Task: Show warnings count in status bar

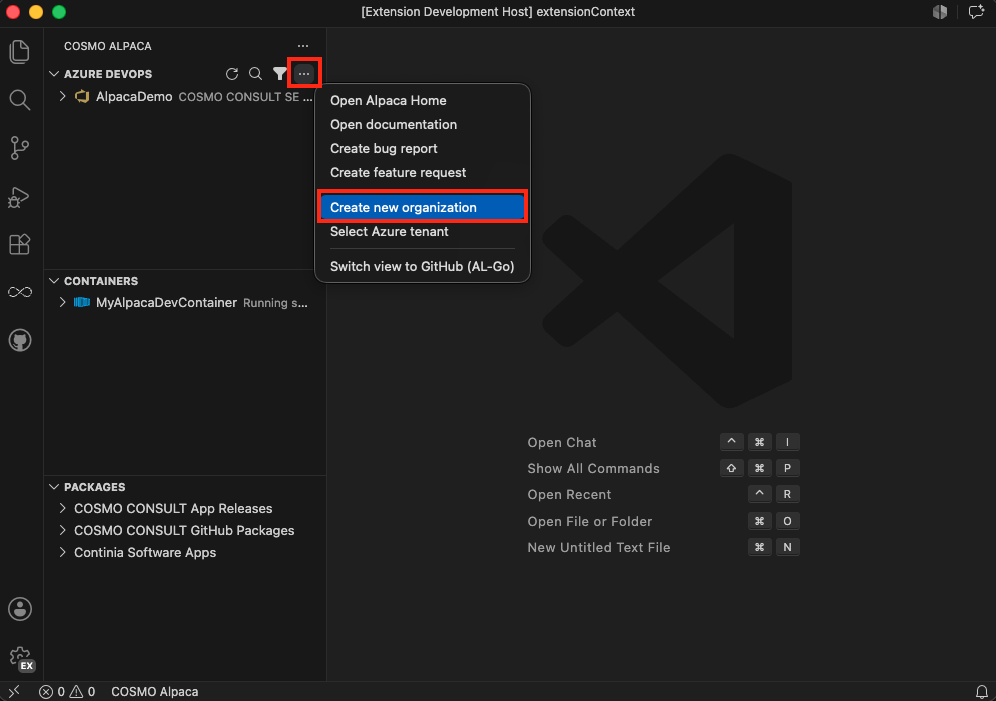Action: 83,691
